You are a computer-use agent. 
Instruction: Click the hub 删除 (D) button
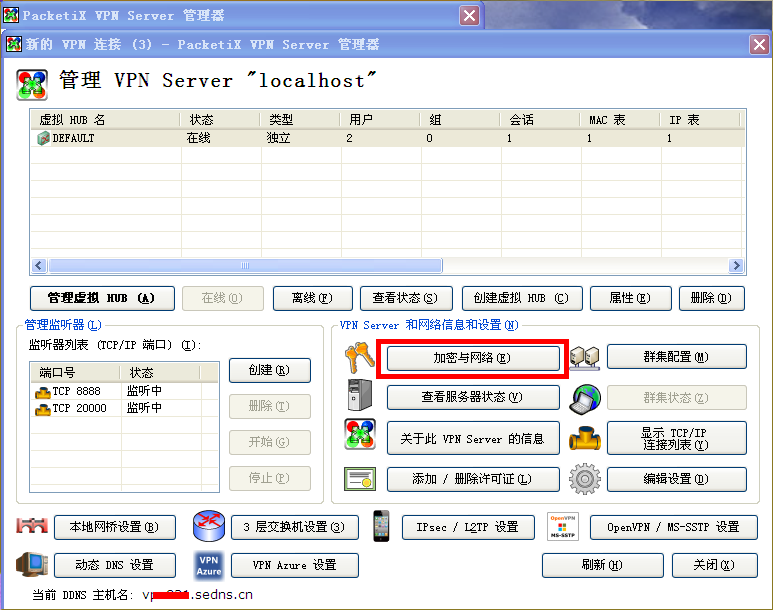pyautogui.click(x=711, y=298)
